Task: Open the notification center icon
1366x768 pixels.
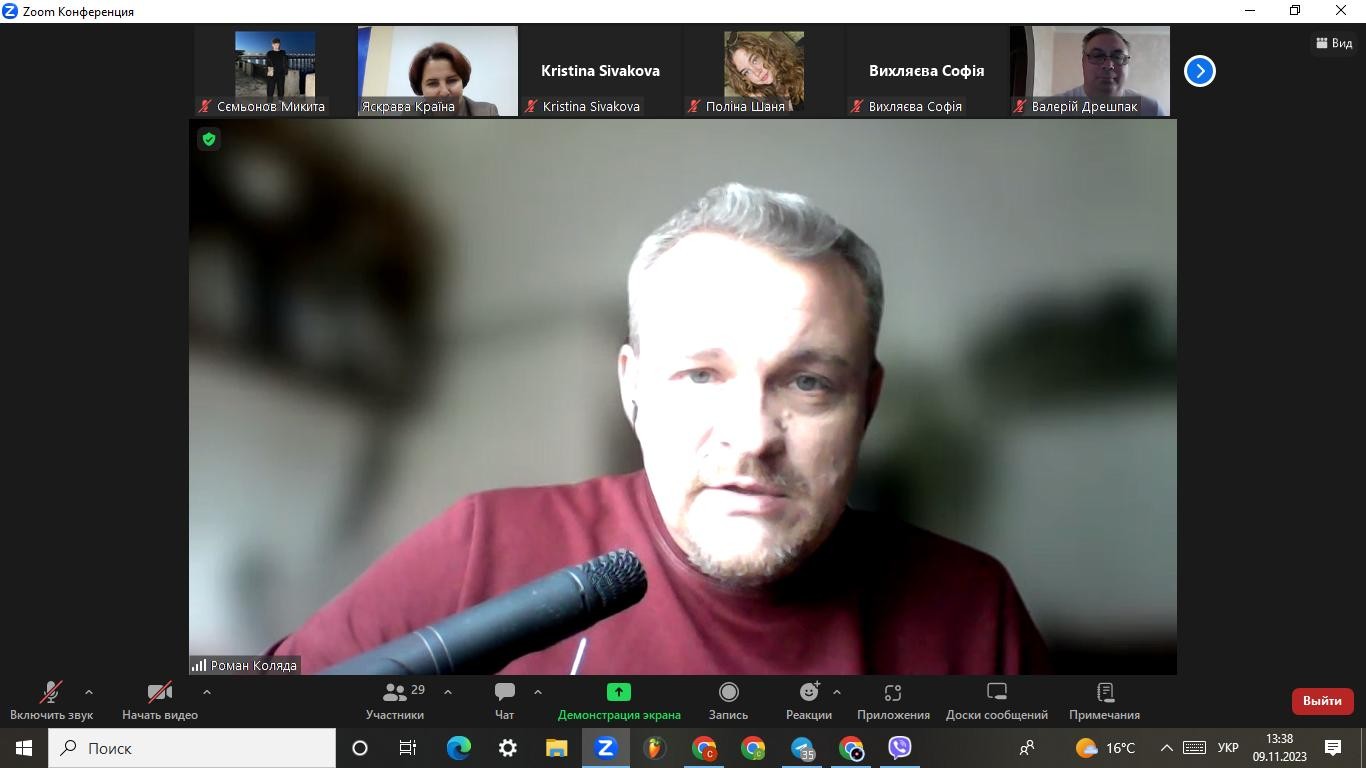Action: click(x=1333, y=748)
